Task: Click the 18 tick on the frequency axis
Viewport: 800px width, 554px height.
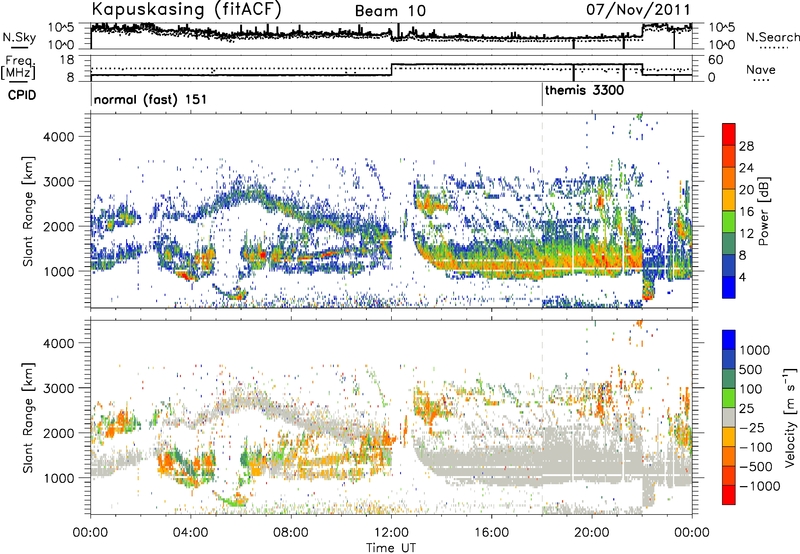Action: [67, 60]
